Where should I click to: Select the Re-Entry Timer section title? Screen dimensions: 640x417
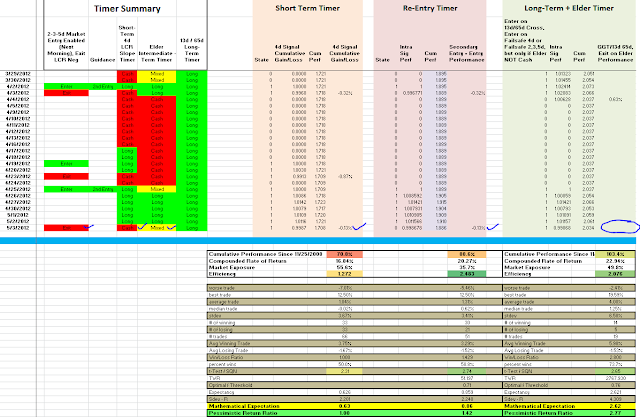pyautogui.click(x=430, y=8)
